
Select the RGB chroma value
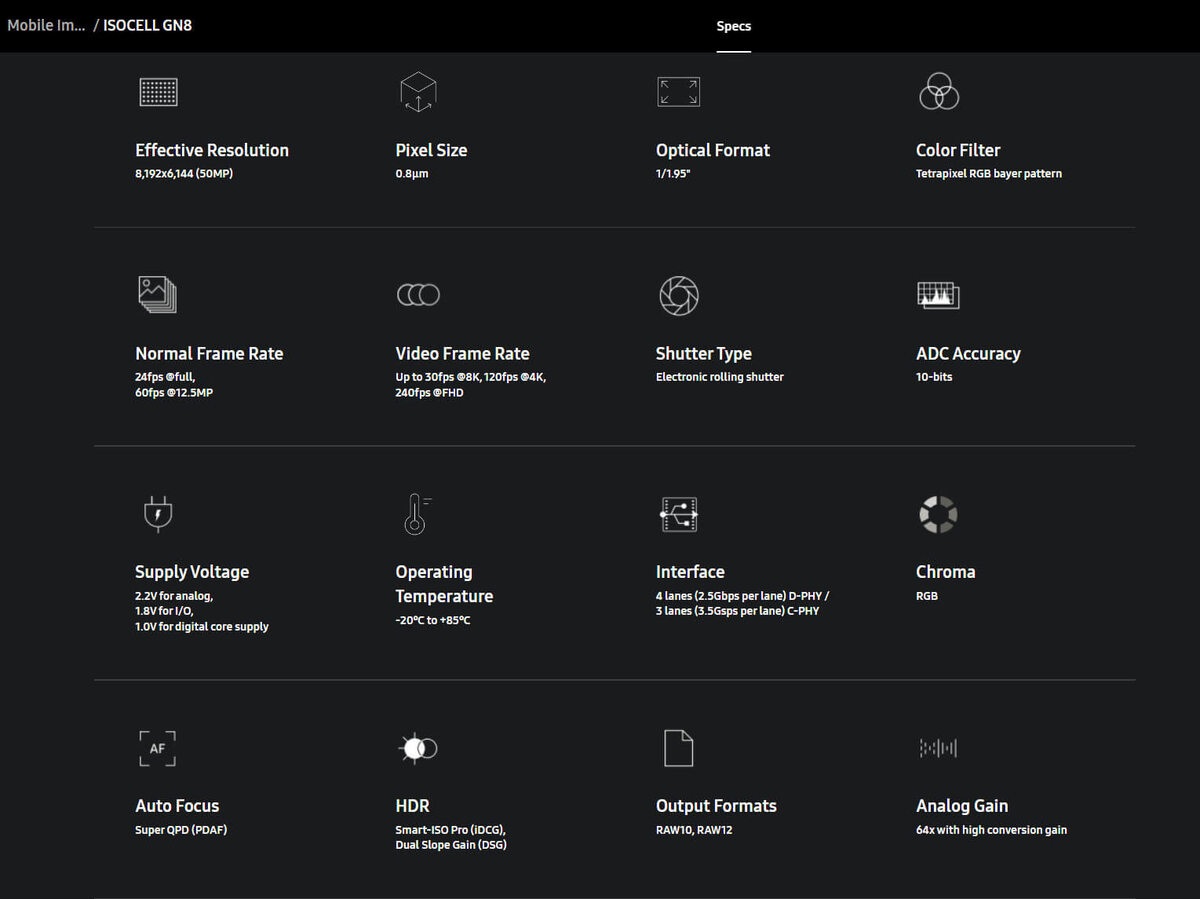click(927, 596)
